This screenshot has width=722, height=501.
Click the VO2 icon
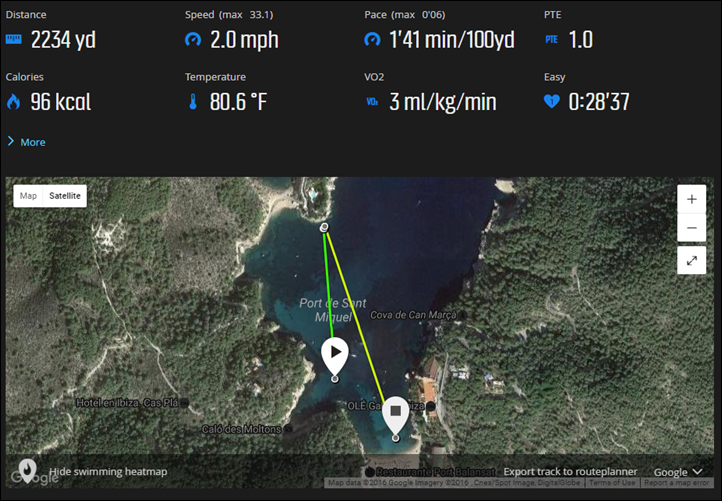372,102
